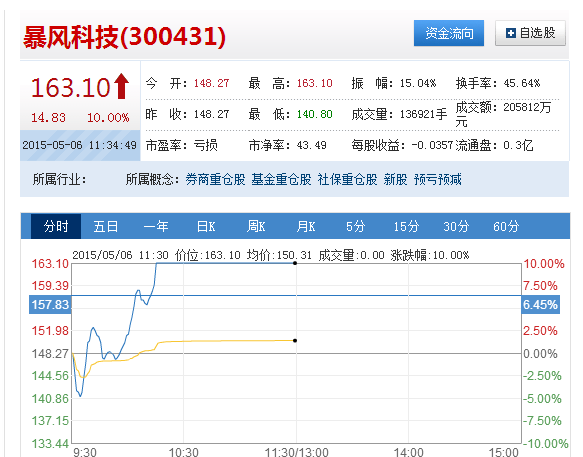The width and height of the screenshot is (583, 457).
Task: Click the 换手率 value 45.64%
Action: (x=522, y=83)
